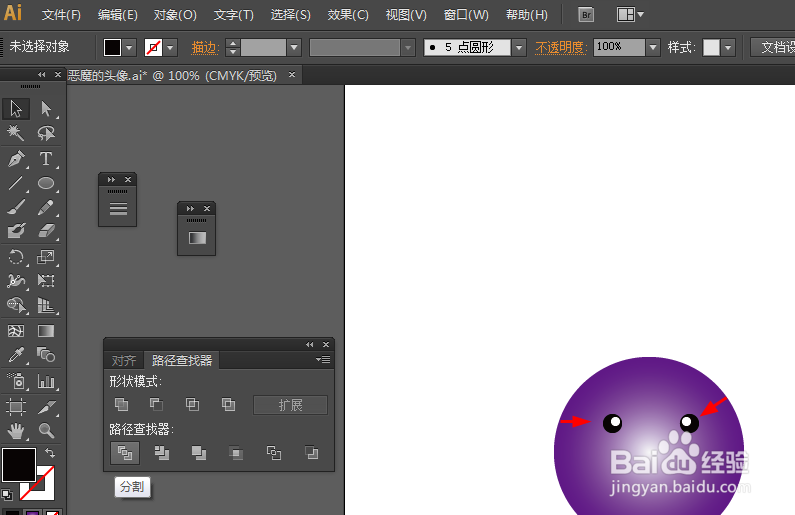Image resolution: width=795 pixels, height=515 pixels.
Task: Choose the Eyedropper tool
Action: point(16,355)
